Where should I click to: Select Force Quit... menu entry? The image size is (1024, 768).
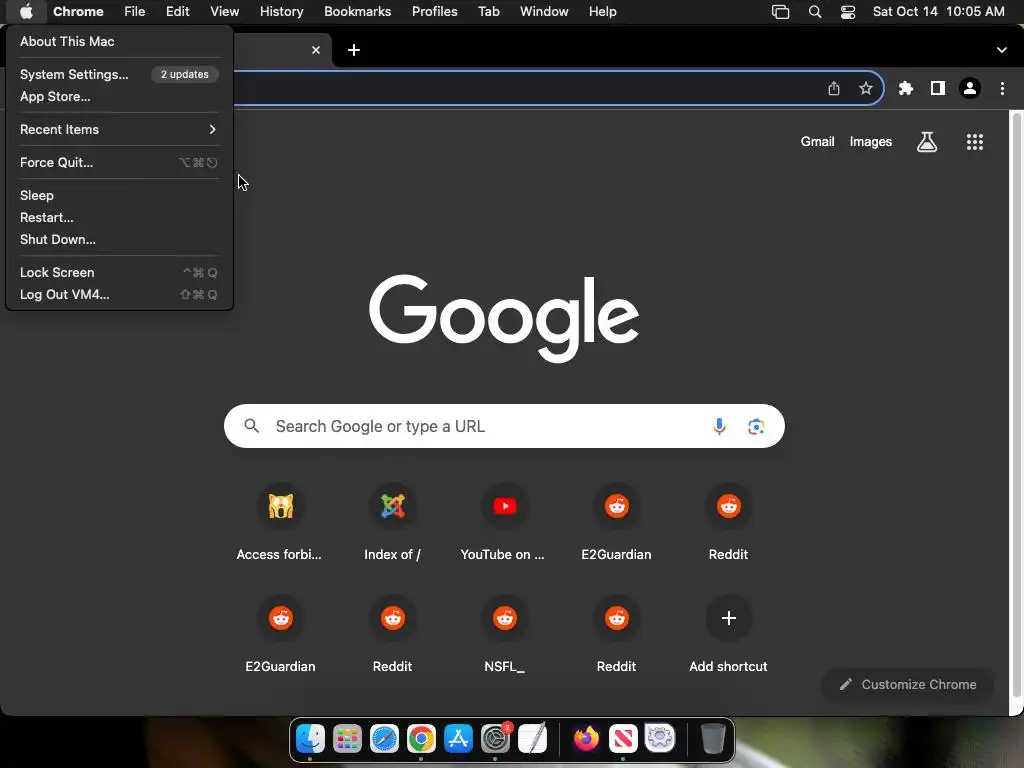[x=119, y=162]
